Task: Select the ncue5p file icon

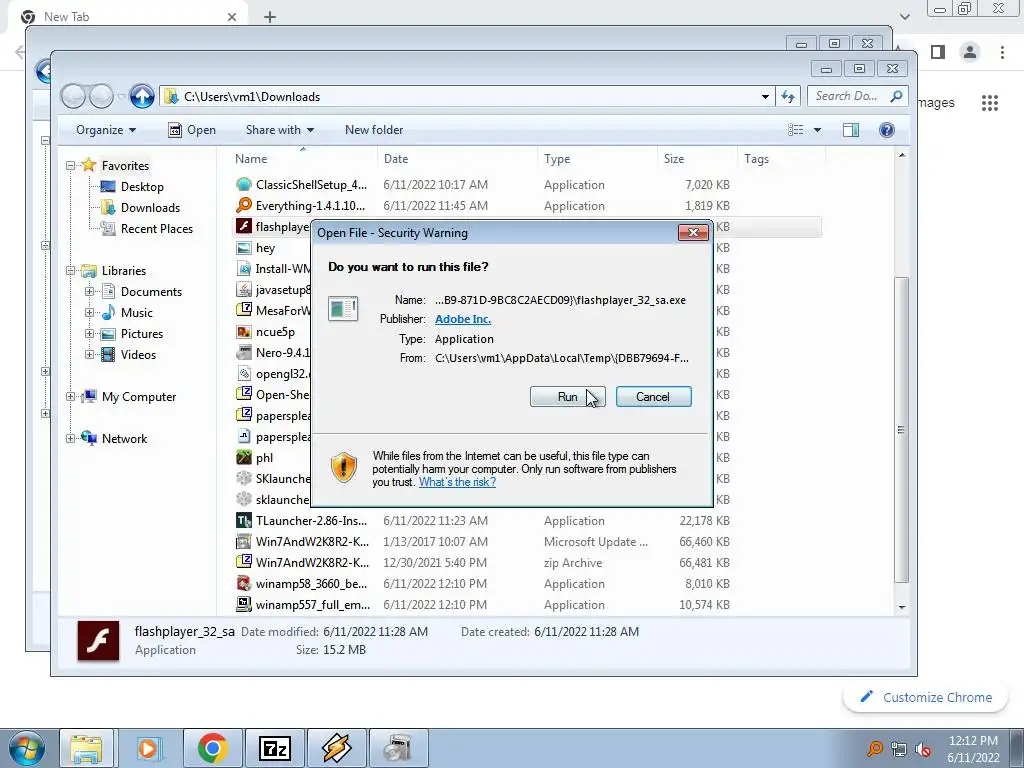Action: click(244, 332)
